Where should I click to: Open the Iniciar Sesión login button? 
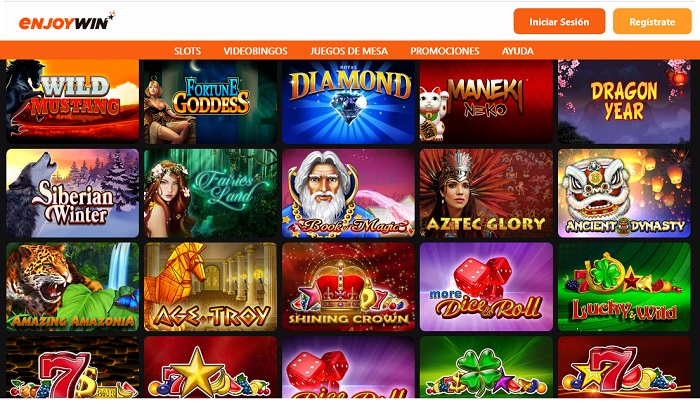click(x=559, y=21)
